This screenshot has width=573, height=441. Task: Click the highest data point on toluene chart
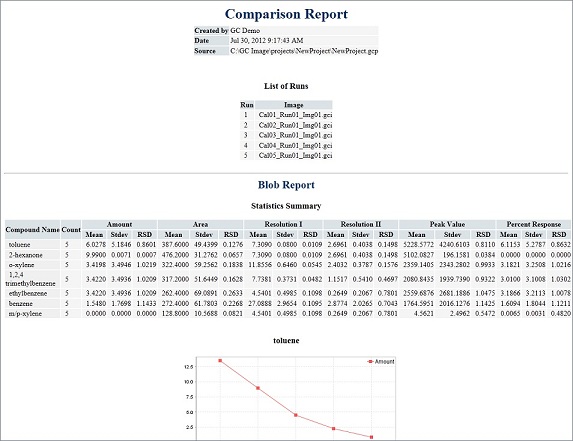(x=220, y=361)
